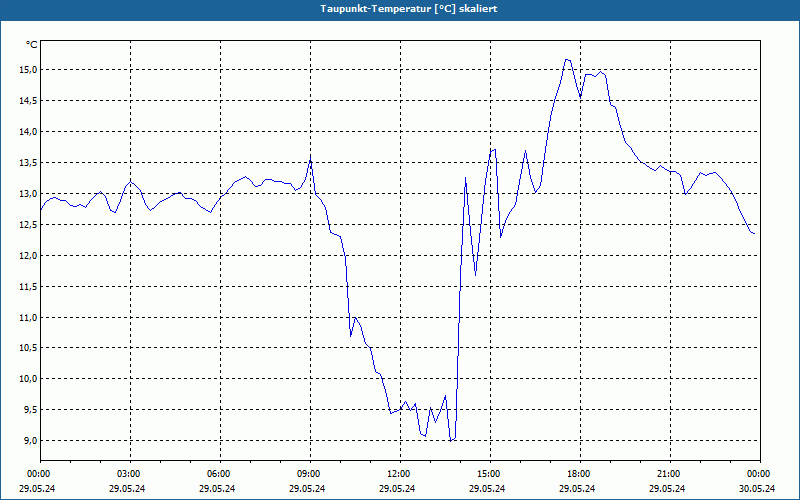800x500 pixels.
Task: Select the 29.05.24 date under 21:00
Action: (x=667, y=488)
